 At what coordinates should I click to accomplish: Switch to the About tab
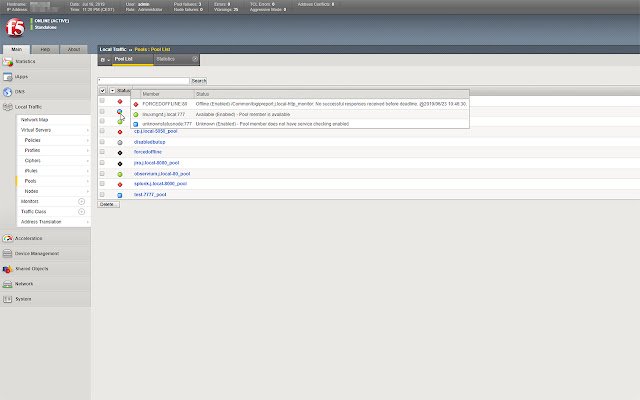pos(74,49)
